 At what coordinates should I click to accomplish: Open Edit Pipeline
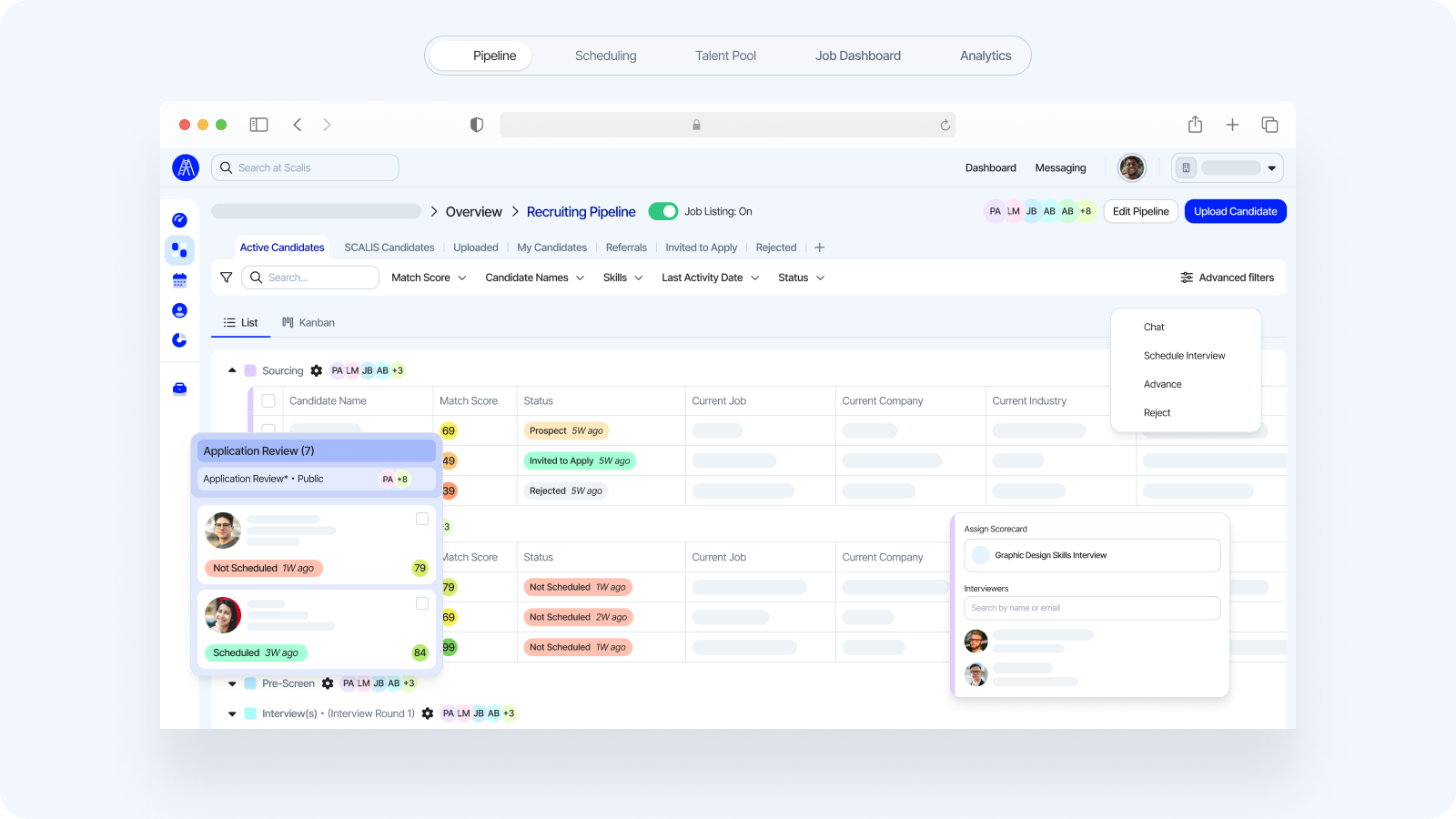click(x=1140, y=211)
